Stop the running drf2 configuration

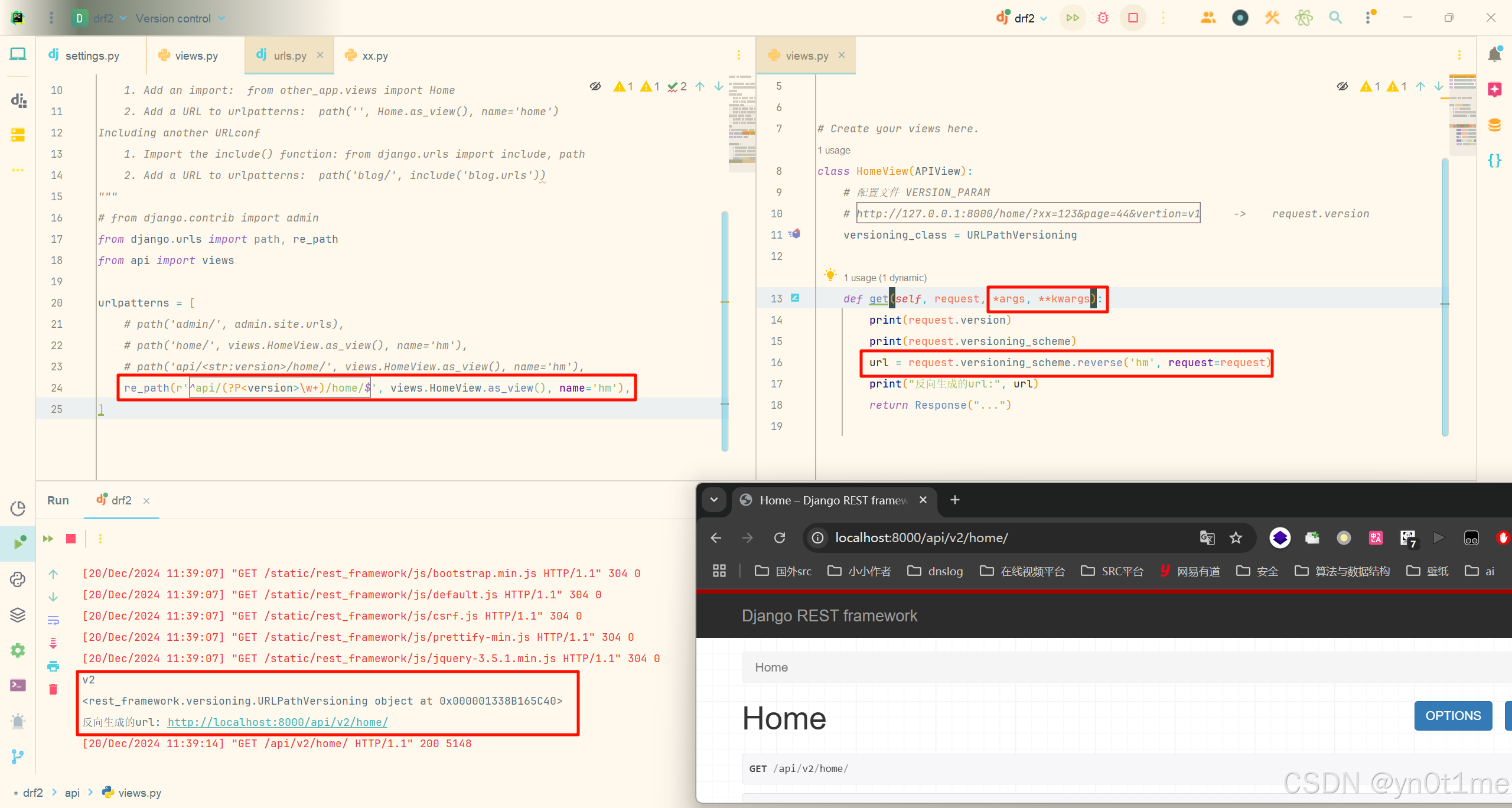tap(1132, 18)
